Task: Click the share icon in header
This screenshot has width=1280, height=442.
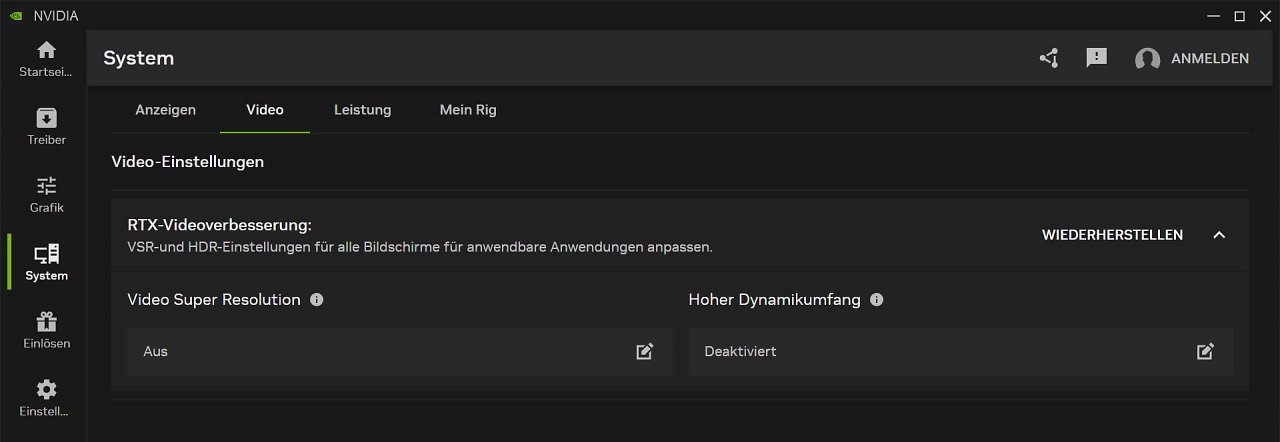Action: (1049, 58)
